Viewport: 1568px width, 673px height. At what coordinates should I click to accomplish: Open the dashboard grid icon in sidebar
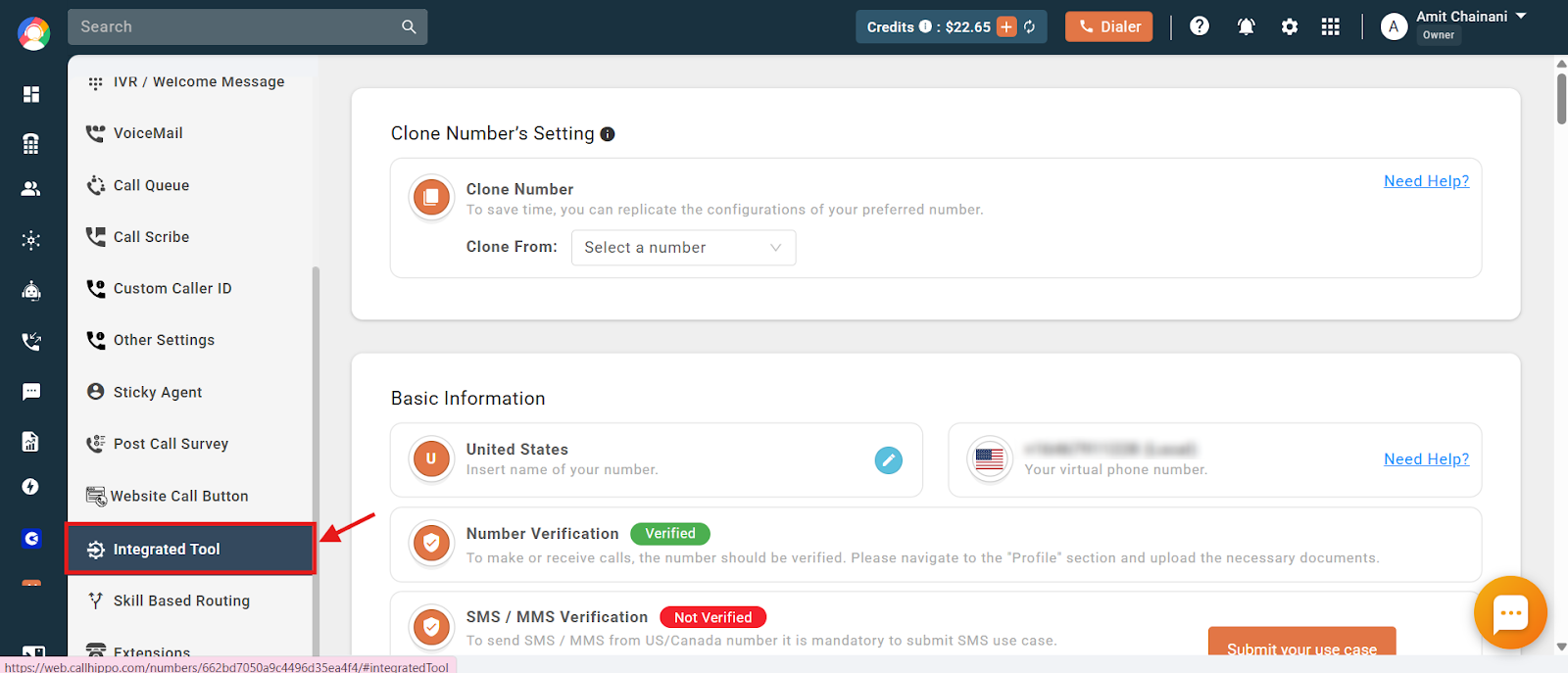pos(31,94)
